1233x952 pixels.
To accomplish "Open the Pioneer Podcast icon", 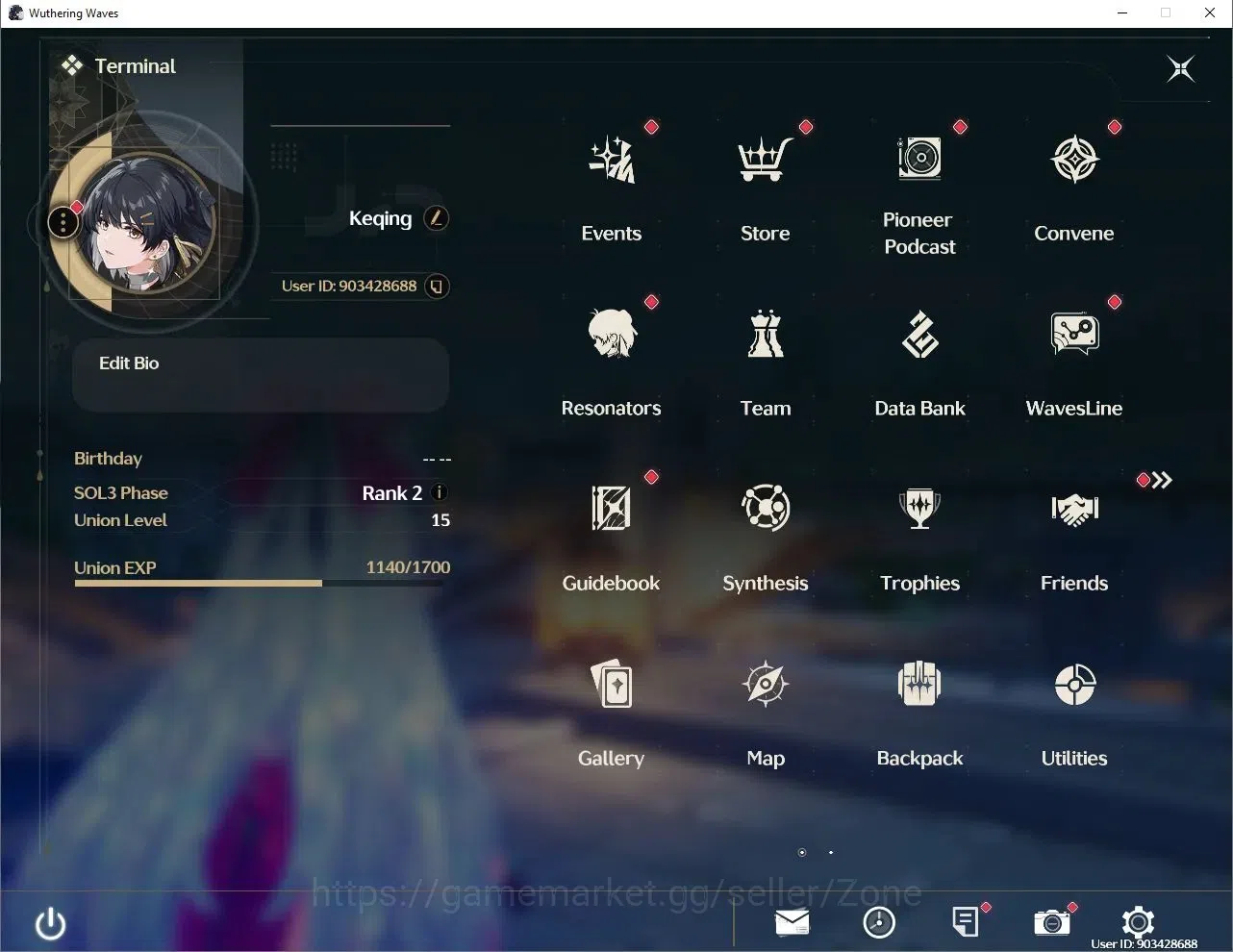I will point(919,158).
